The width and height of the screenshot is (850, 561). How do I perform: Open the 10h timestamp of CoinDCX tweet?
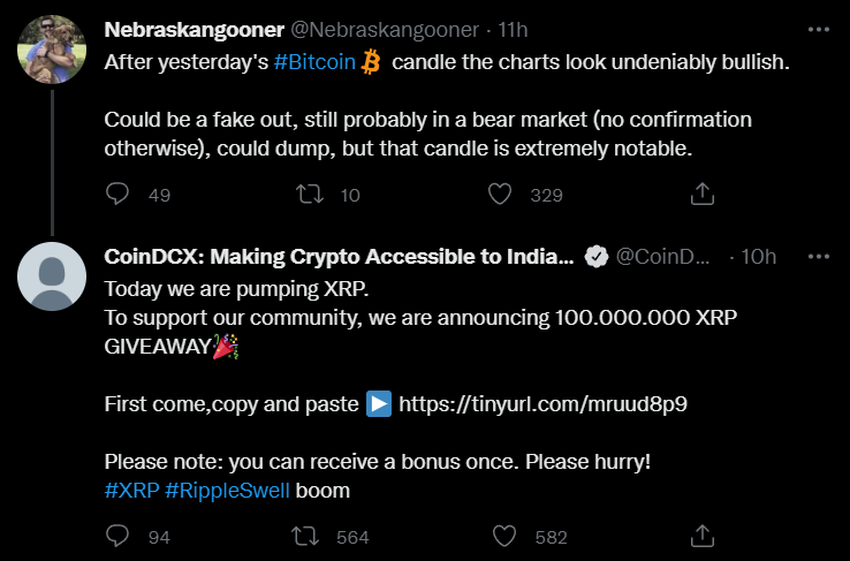[x=757, y=257]
